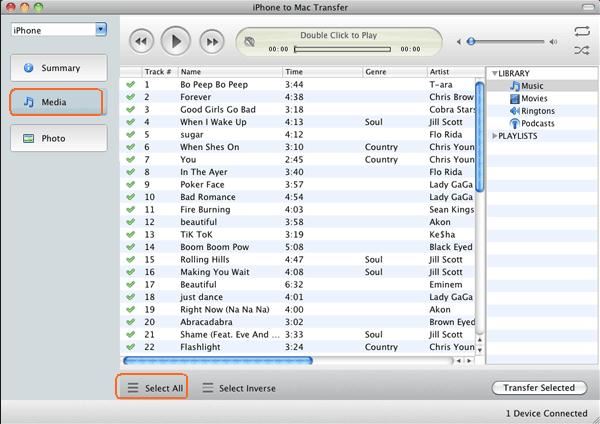
Task: Sort by the Time column header
Action: pos(323,72)
